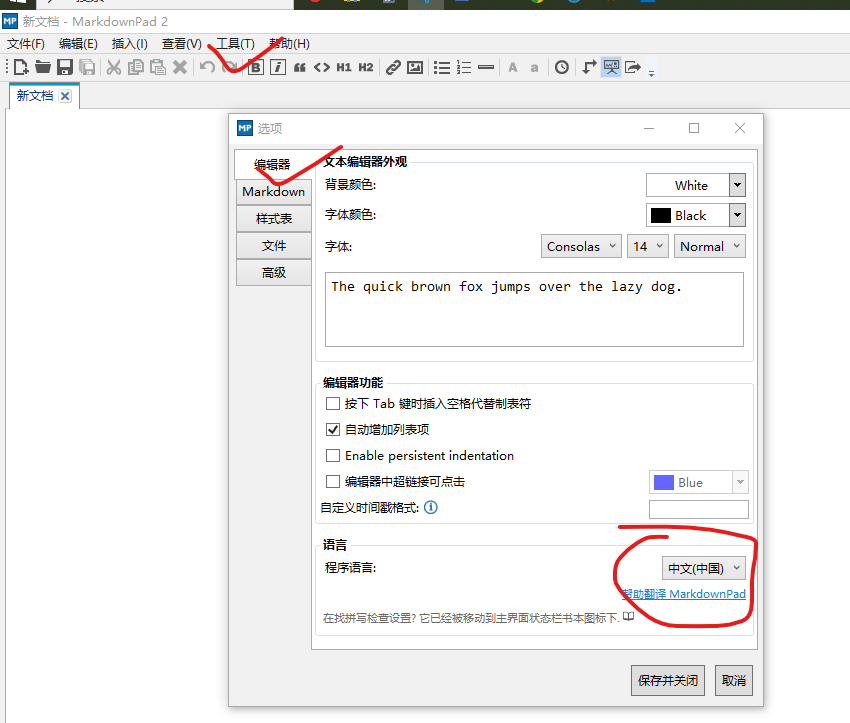Click the spell-check book icon
The image size is (850, 723).
coord(628,616)
